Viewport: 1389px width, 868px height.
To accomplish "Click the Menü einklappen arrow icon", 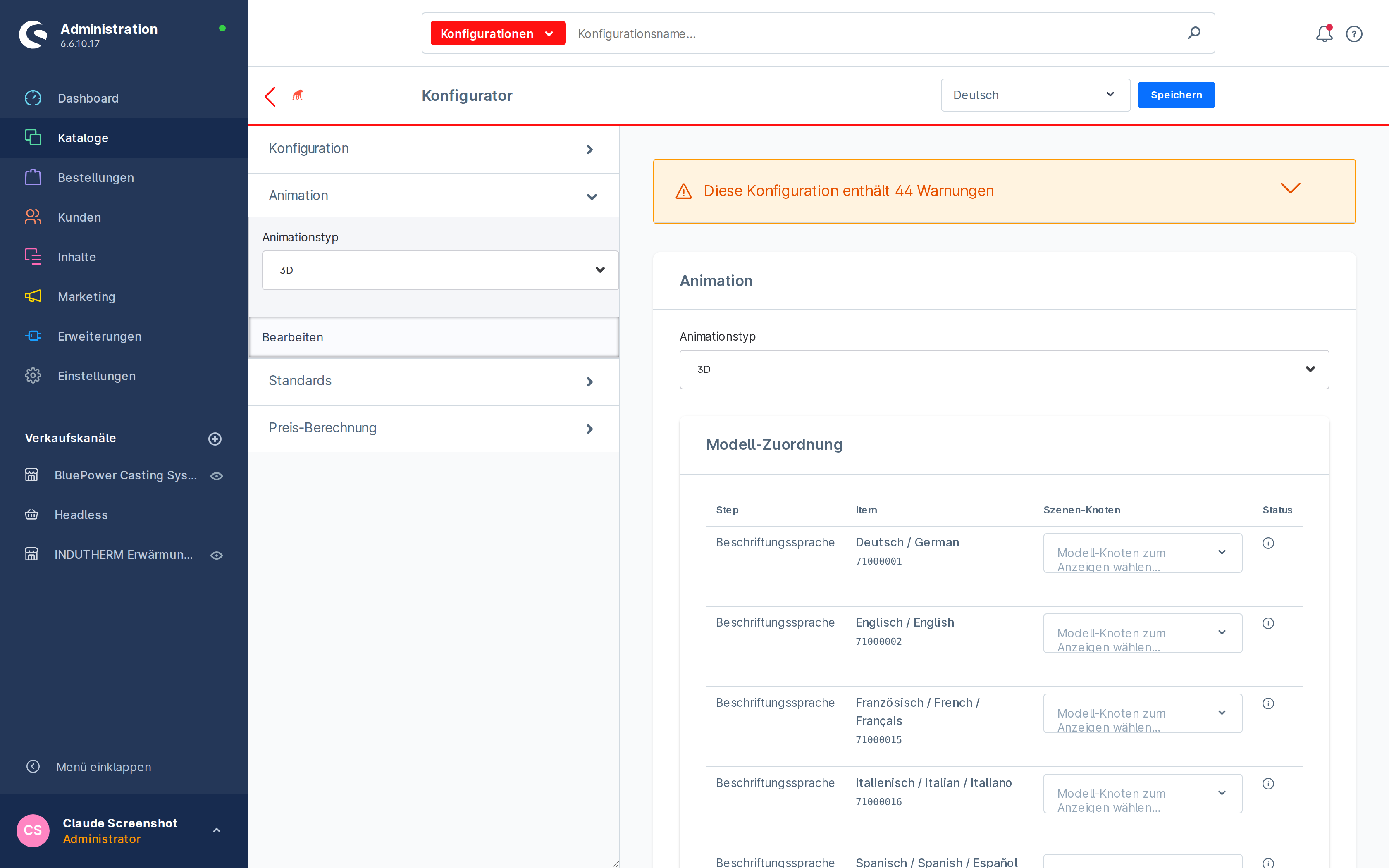I will point(33,766).
